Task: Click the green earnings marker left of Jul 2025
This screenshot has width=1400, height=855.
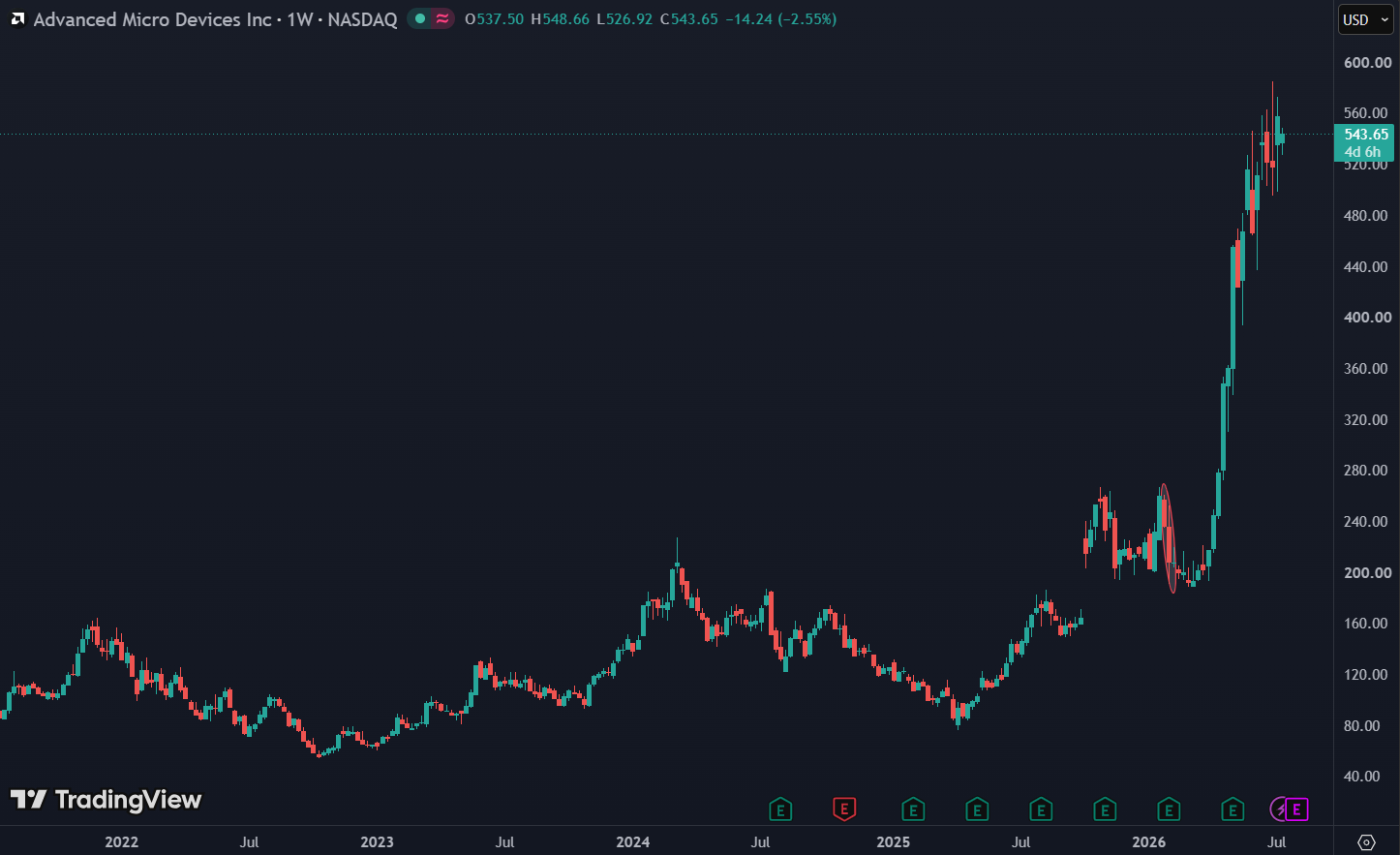Action: (977, 809)
